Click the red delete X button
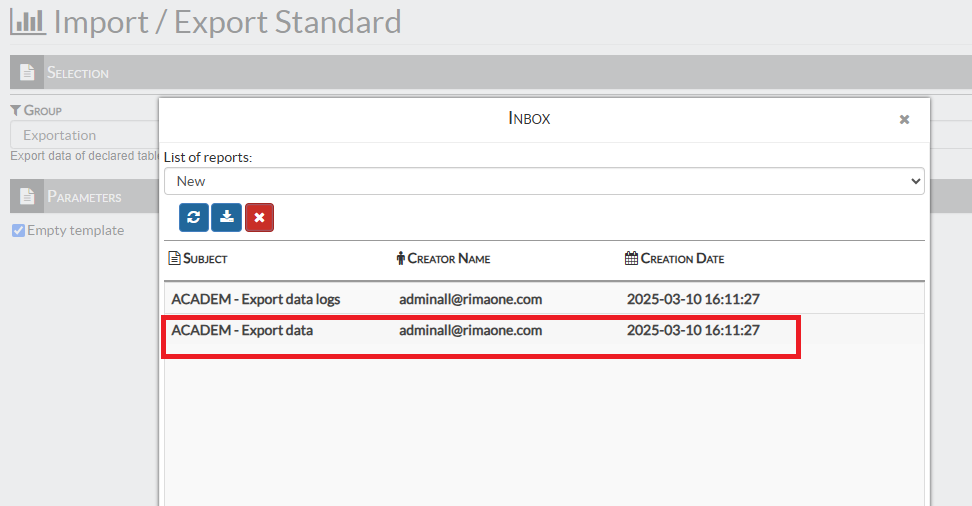 pyautogui.click(x=259, y=217)
